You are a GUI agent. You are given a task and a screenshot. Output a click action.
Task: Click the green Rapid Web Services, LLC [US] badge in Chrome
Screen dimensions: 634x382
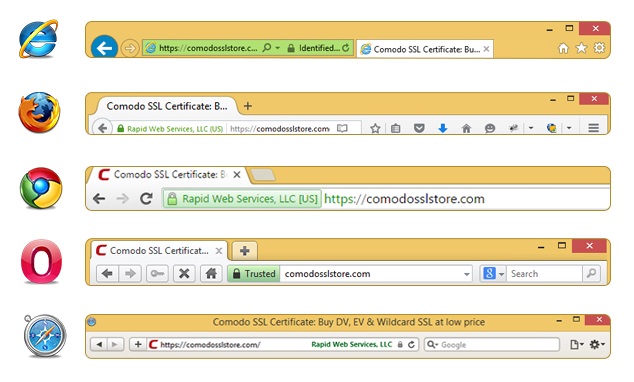coord(242,199)
